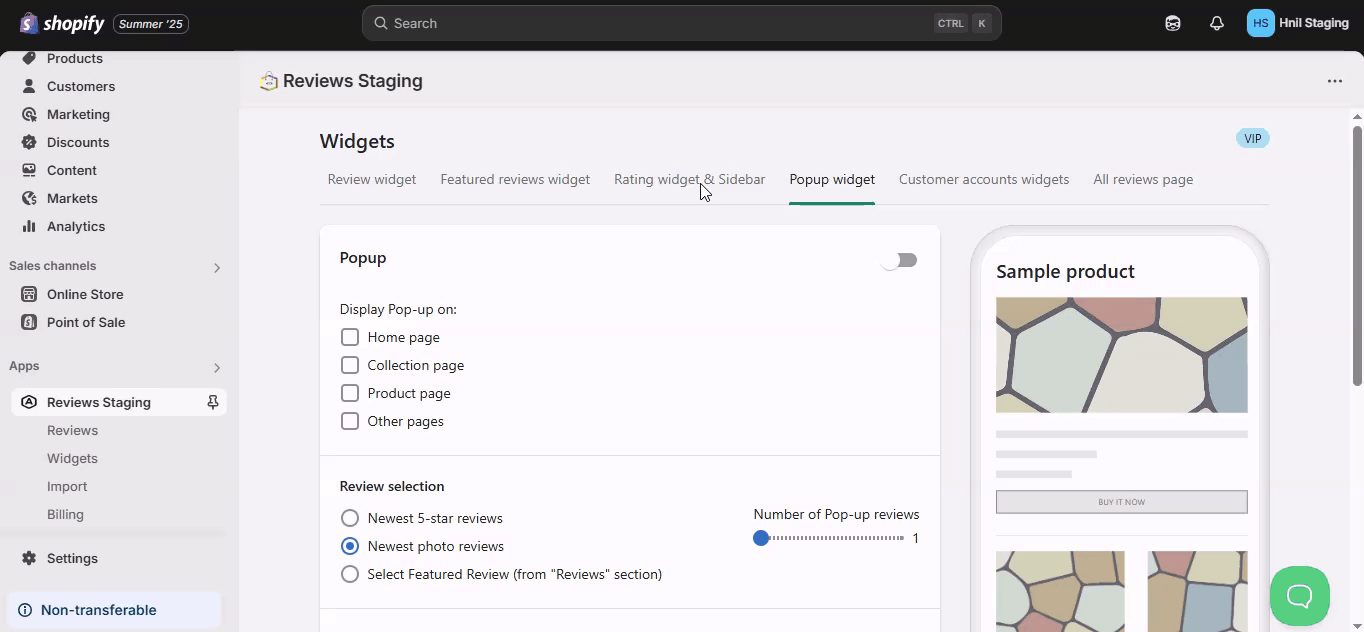This screenshot has height=632, width=1364.
Task: Select Newest 5-star reviews option
Action: point(350,518)
